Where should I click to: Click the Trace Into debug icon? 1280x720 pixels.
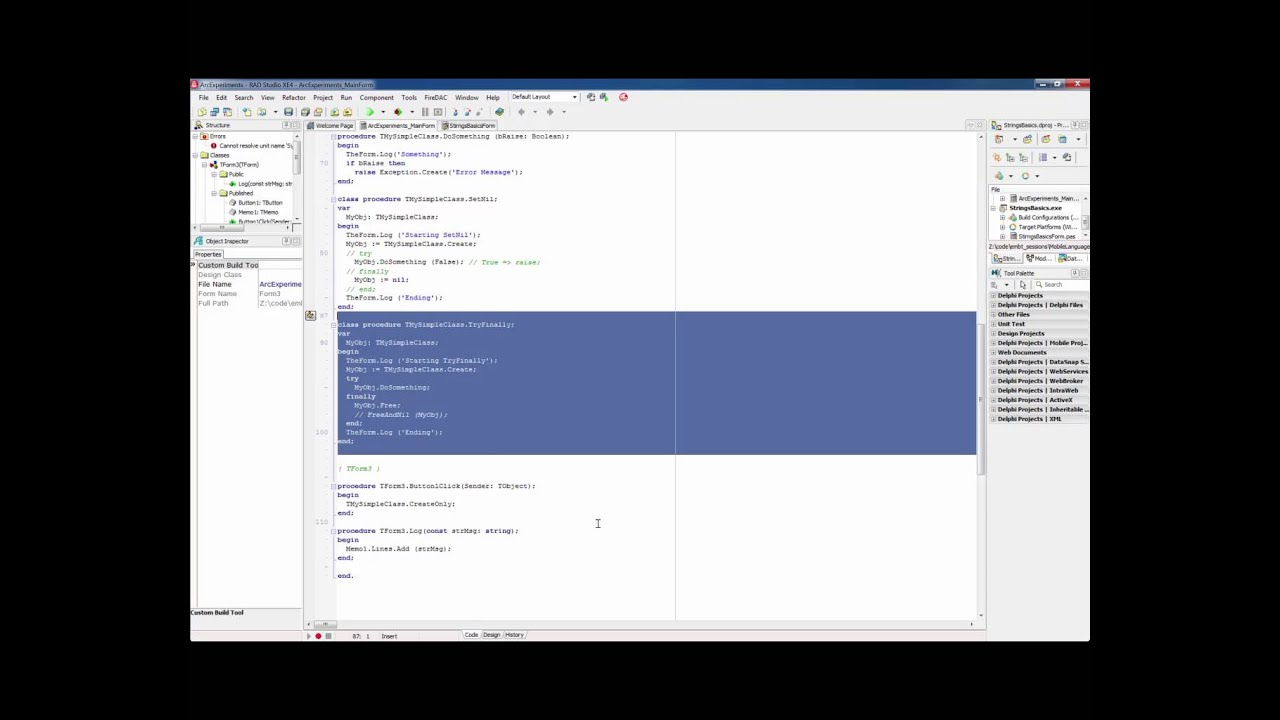(x=455, y=112)
